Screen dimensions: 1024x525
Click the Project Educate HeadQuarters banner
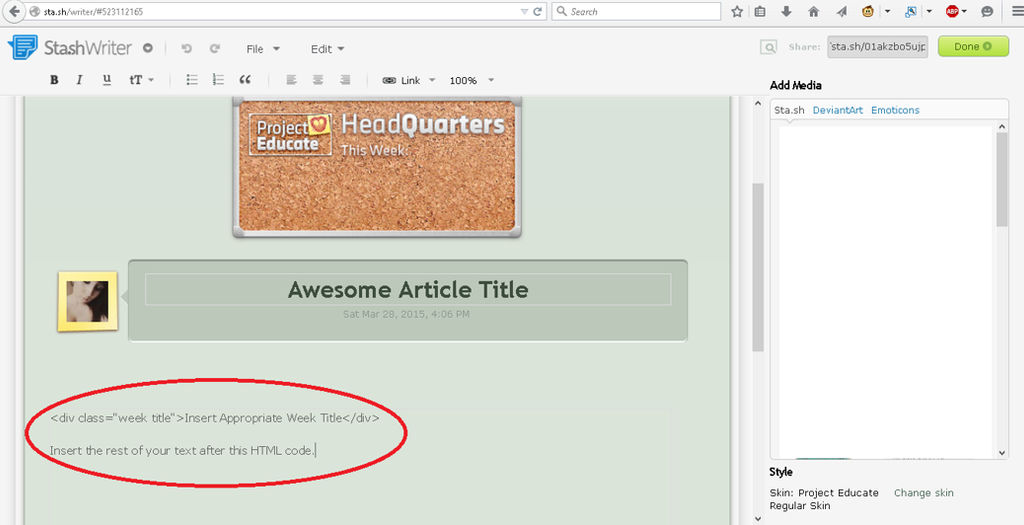377,167
